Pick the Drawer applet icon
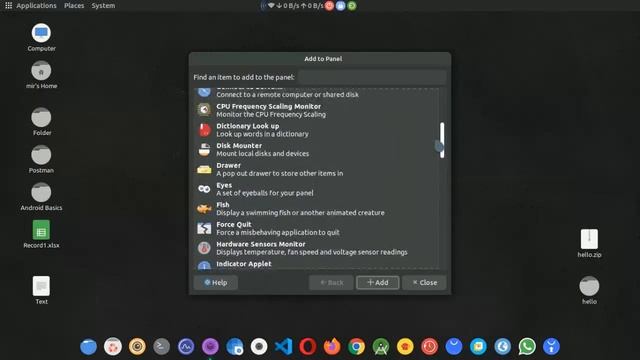Screen dimensions: 640x360 click(204, 169)
